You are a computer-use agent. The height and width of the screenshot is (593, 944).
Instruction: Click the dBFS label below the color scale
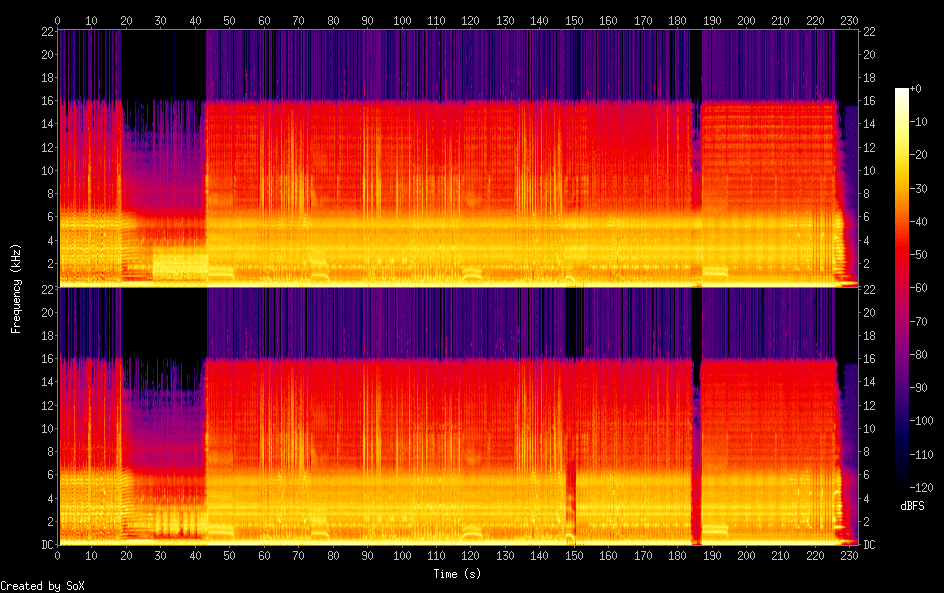click(912, 506)
